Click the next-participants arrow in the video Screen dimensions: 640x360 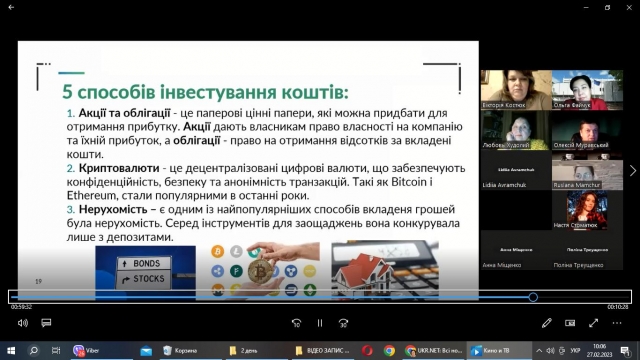coord(633,171)
